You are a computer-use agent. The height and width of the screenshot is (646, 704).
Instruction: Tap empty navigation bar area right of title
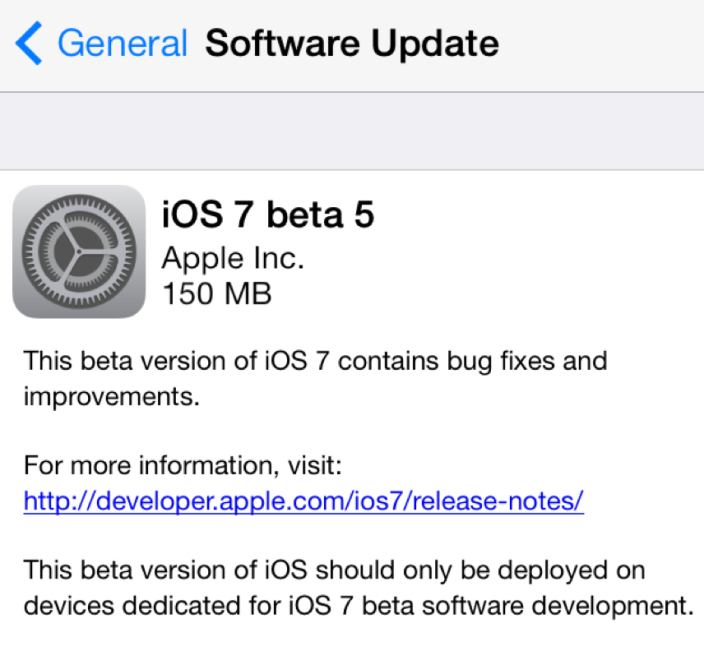point(600,45)
